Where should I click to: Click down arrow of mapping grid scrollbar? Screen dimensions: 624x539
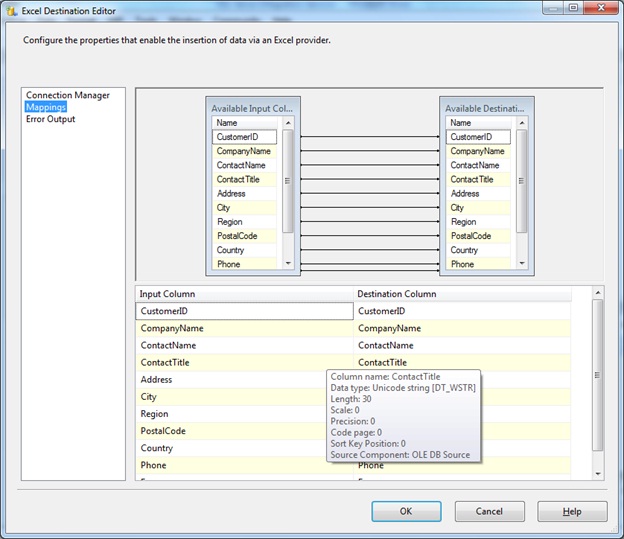pyautogui.click(x=598, y=474)
